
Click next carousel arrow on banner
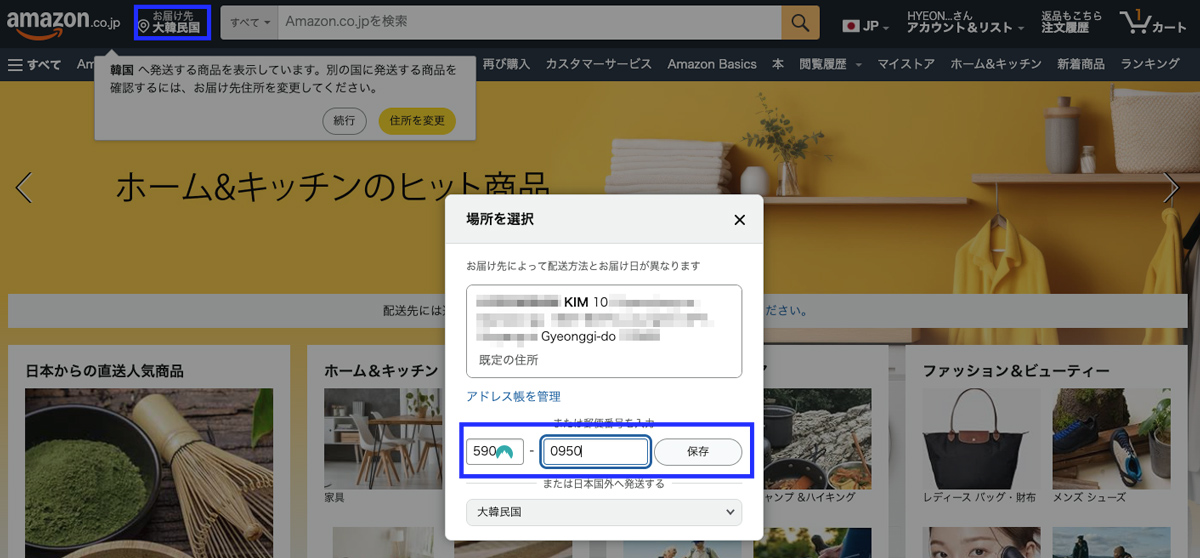click(x=1171, y=186)
